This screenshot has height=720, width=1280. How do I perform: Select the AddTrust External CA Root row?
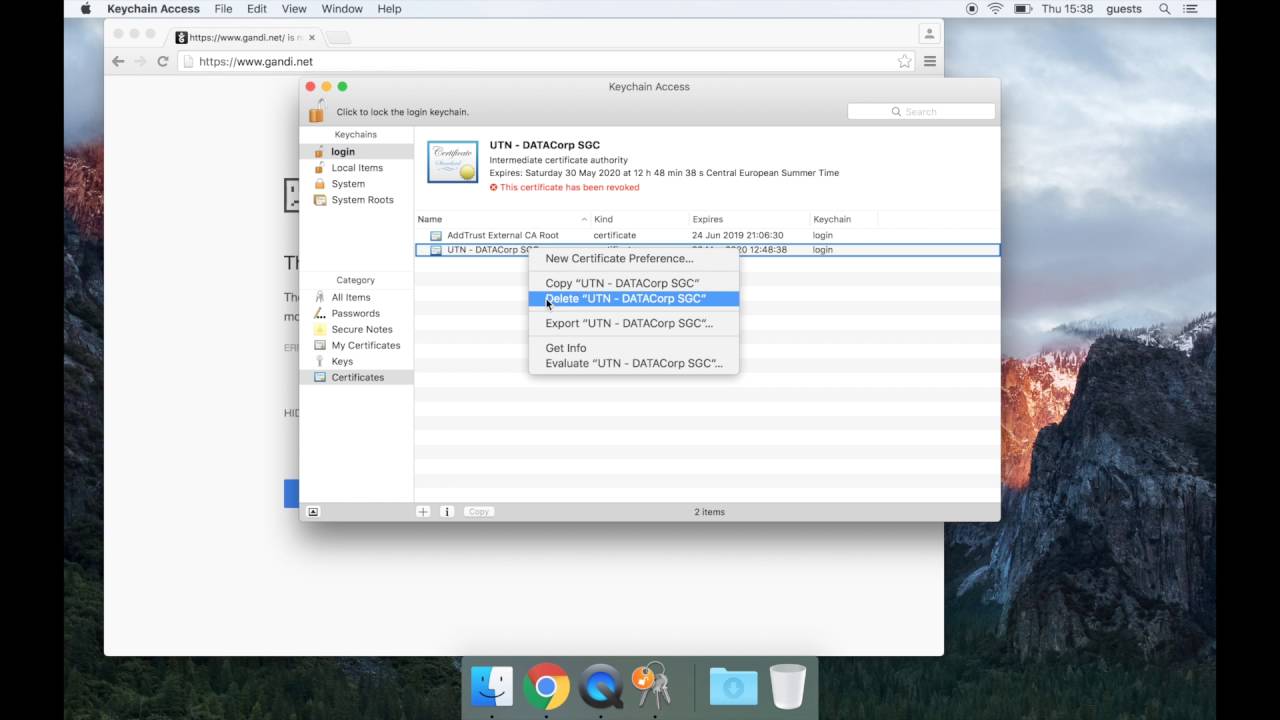pos(707,235)
